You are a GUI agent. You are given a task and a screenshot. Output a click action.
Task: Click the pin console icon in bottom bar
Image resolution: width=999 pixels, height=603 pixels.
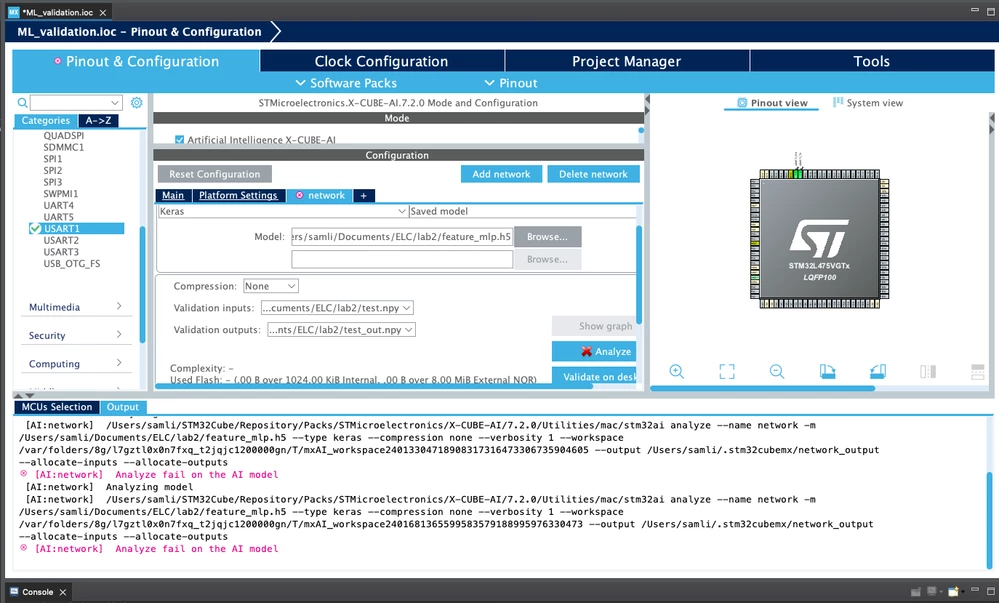click(916, 592)
